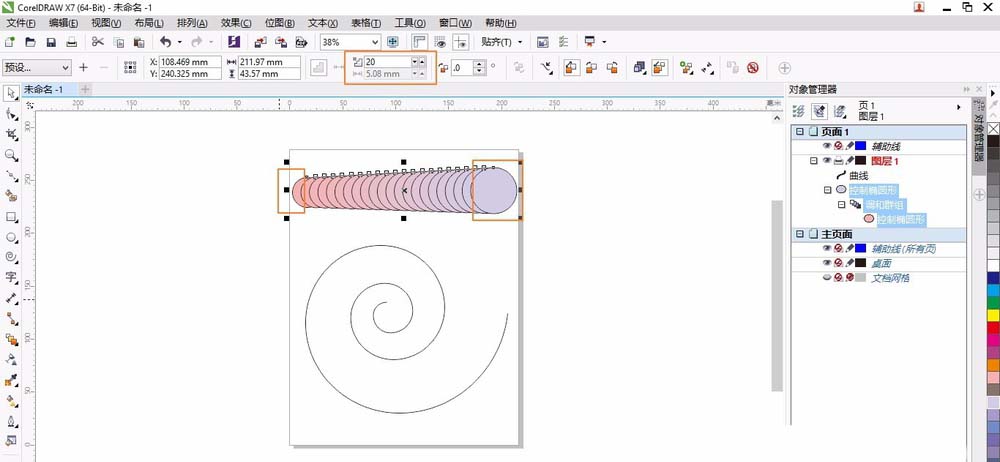Toggle edit pencil of 辅助线(所有页) layer
This screenshot has width=1000, height=462.
point(849,248)
